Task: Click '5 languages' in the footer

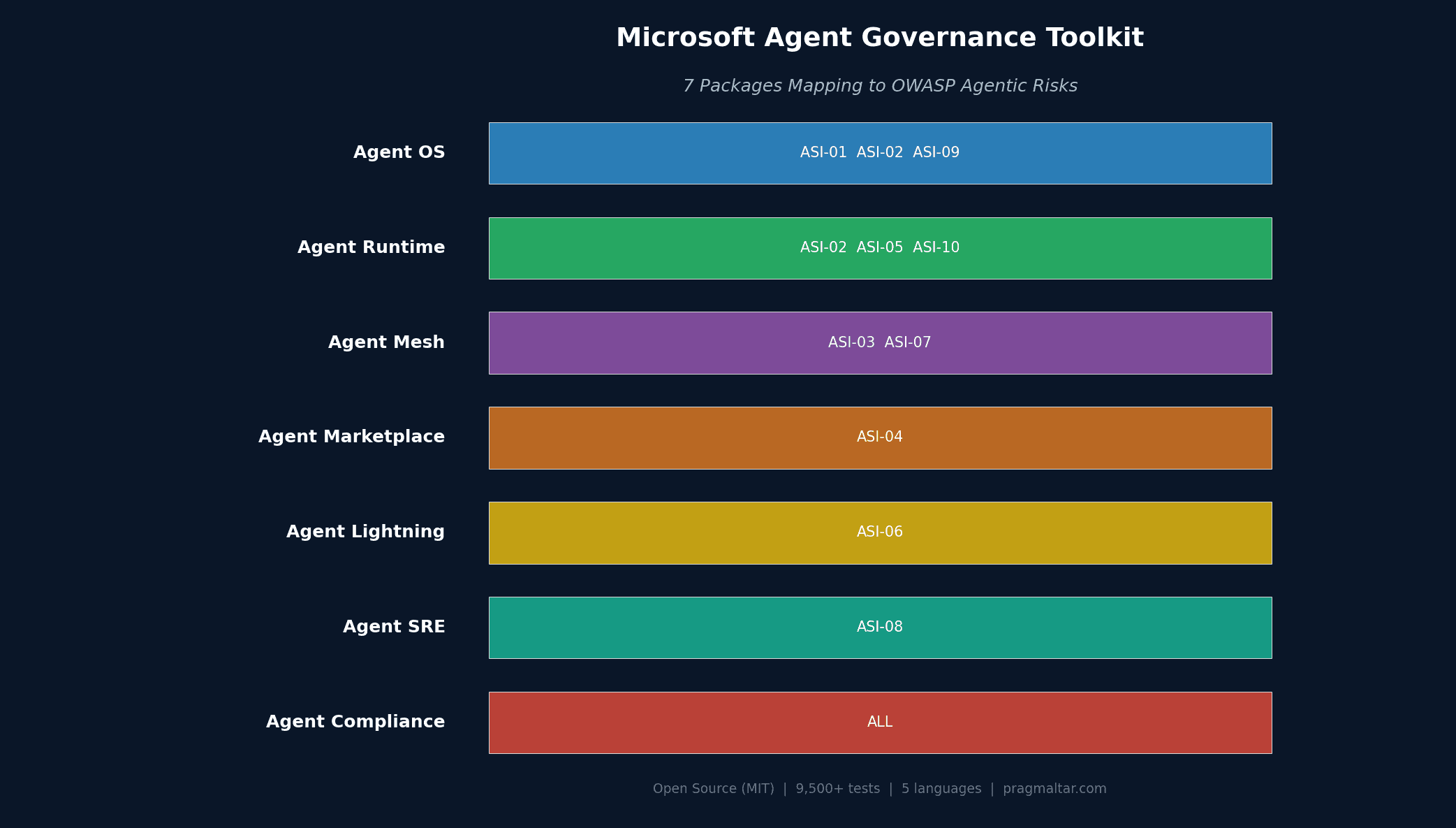Action: [941, 789]
